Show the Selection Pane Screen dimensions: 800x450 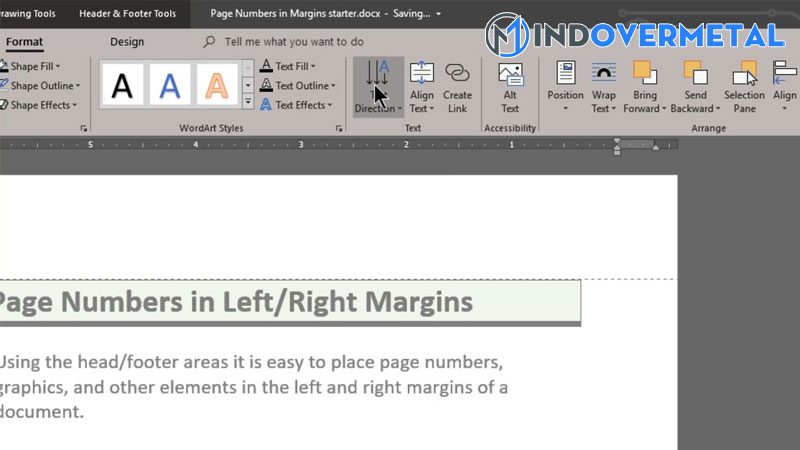click(x=744, y=88)
